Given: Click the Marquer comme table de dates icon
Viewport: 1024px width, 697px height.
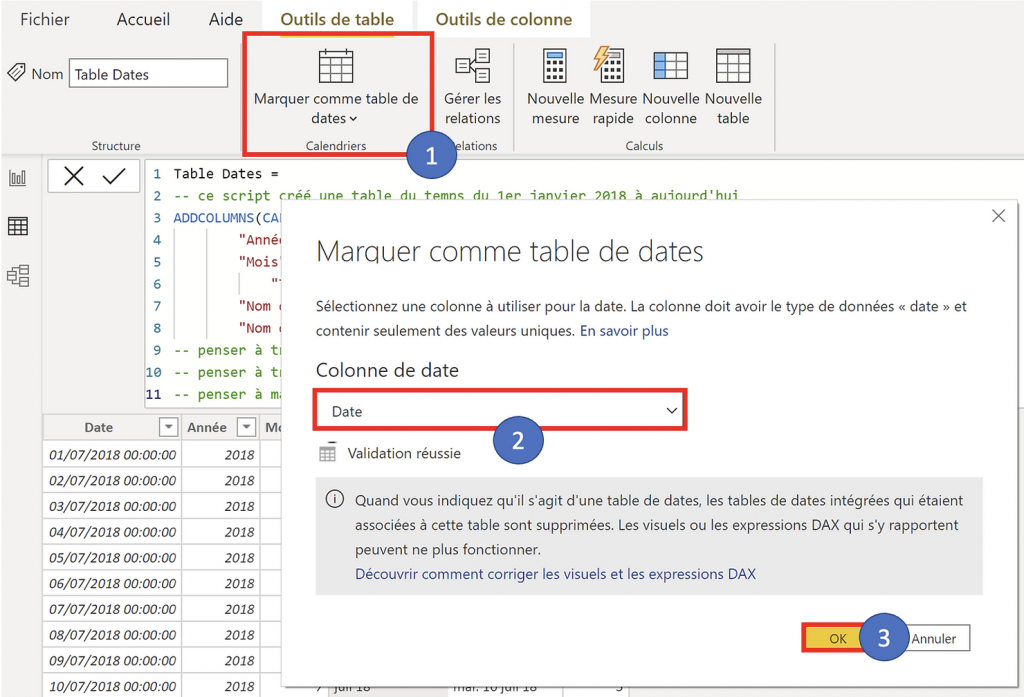Looking at the screenshot, I should (336, 67).
